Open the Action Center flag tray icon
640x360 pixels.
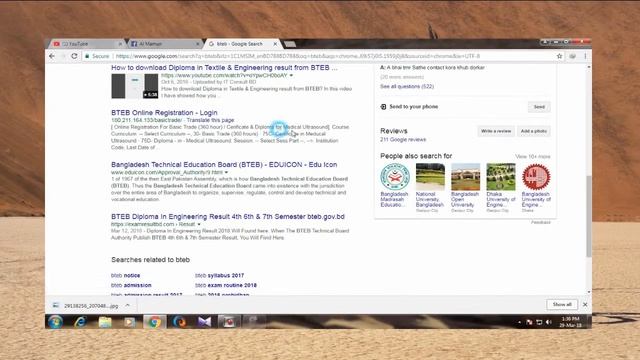(x=529, y=322)
